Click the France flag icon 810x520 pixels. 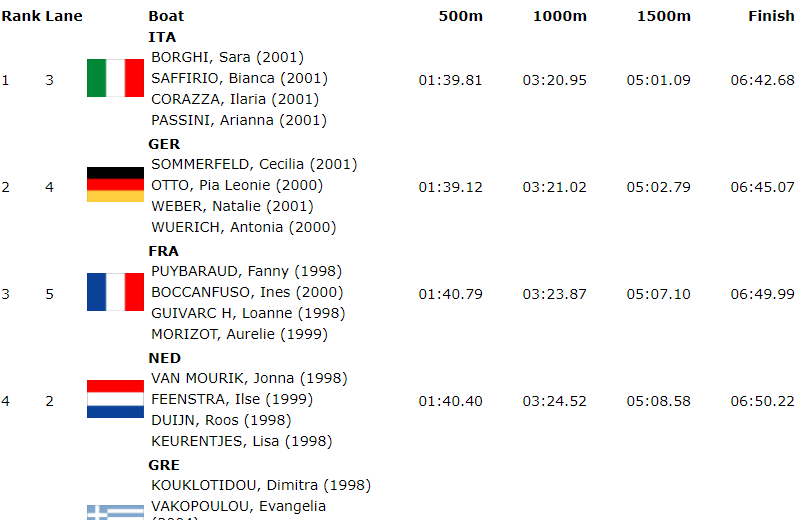(115, 292)
